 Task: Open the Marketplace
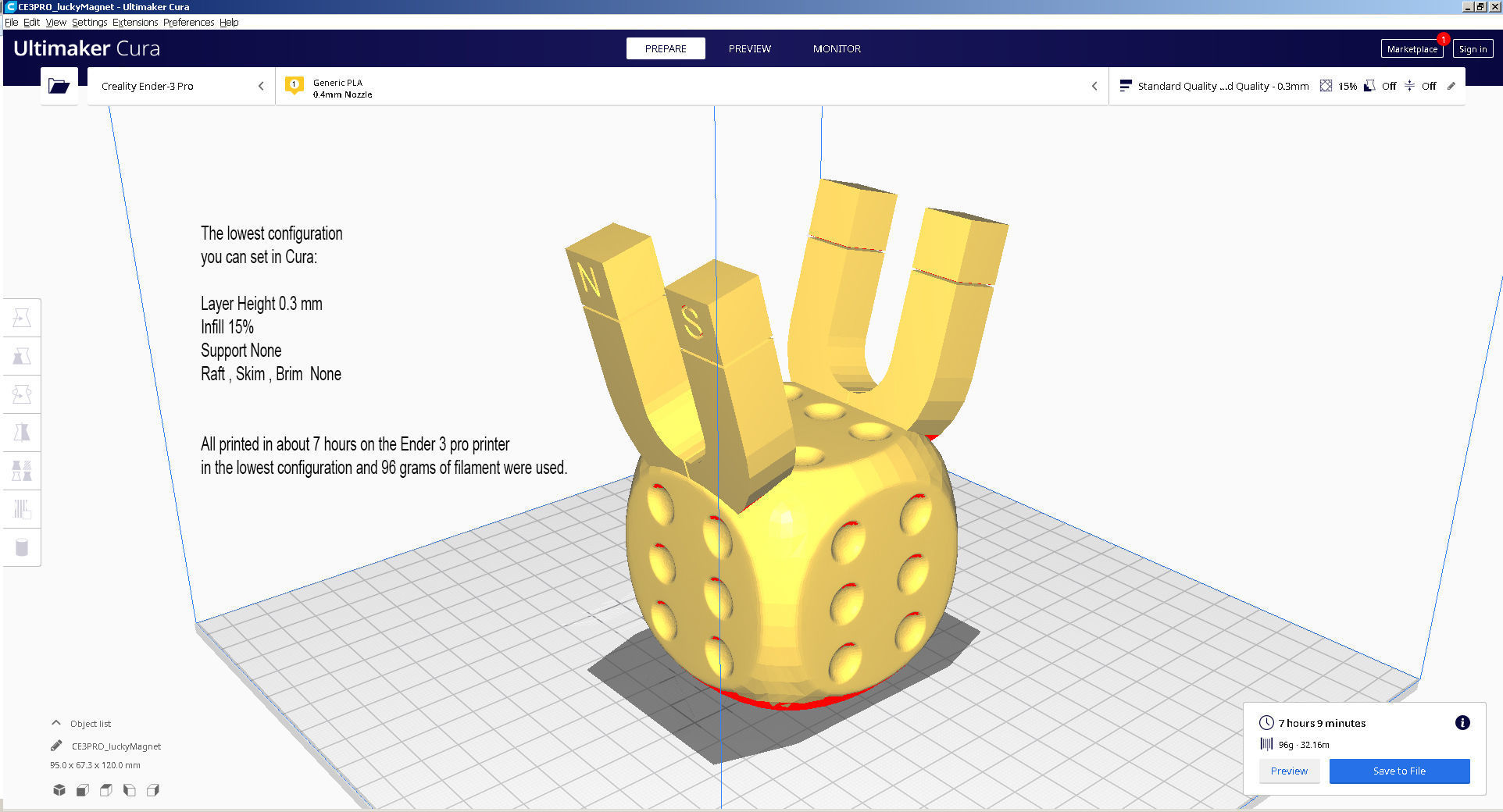1412,48
